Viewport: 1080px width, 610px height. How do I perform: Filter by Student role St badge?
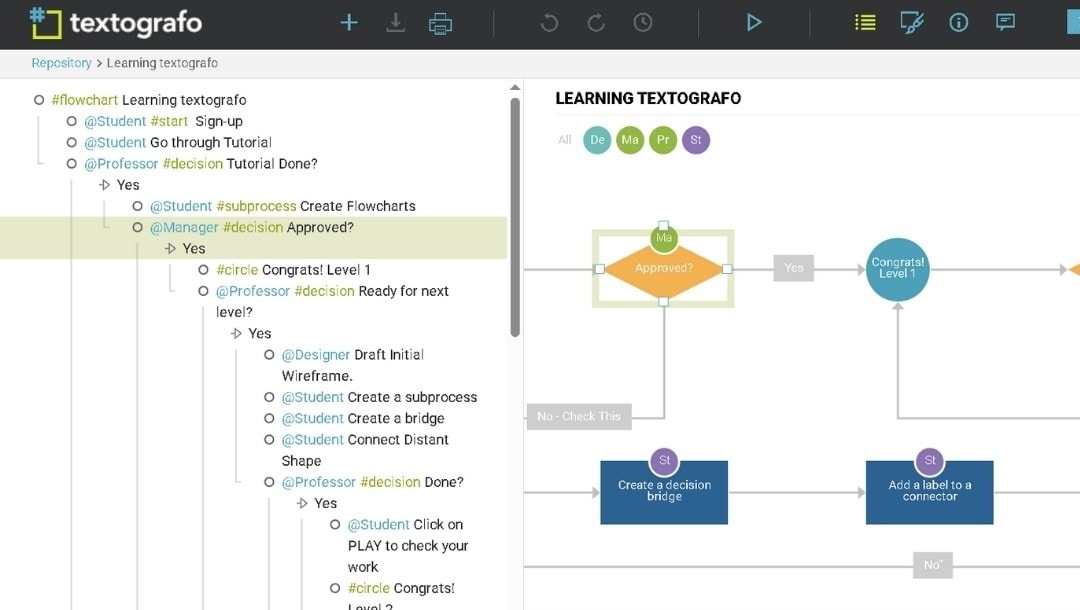pos(696,140)
